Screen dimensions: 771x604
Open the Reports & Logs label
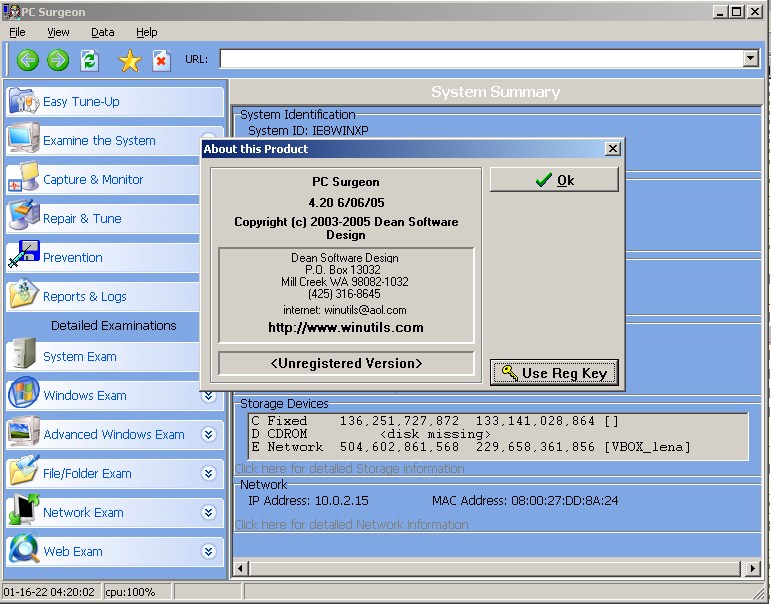[x=85, y=297]
